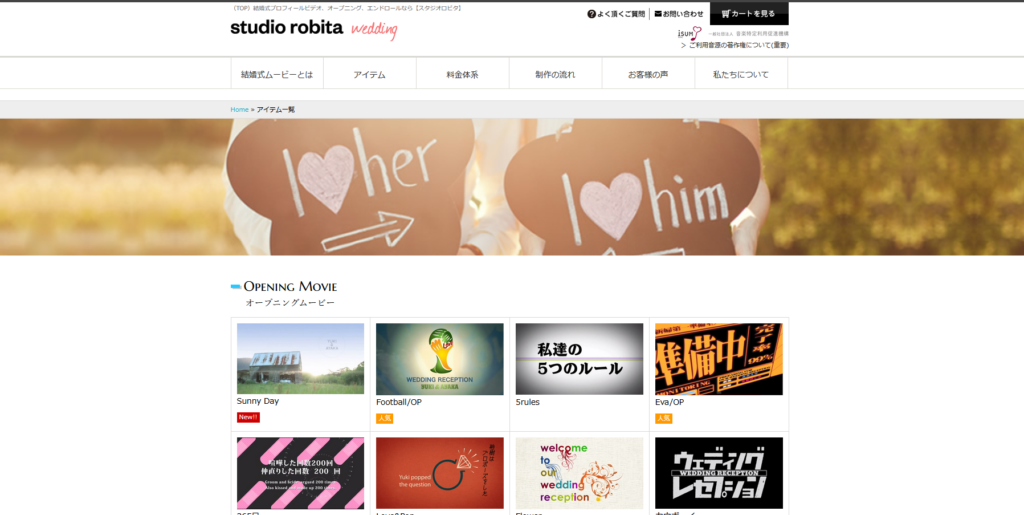Screen dimensions: 1024x515
Task: Click the orange 人気 badge under Eva/OP
Action: click(x=663, y=418)
